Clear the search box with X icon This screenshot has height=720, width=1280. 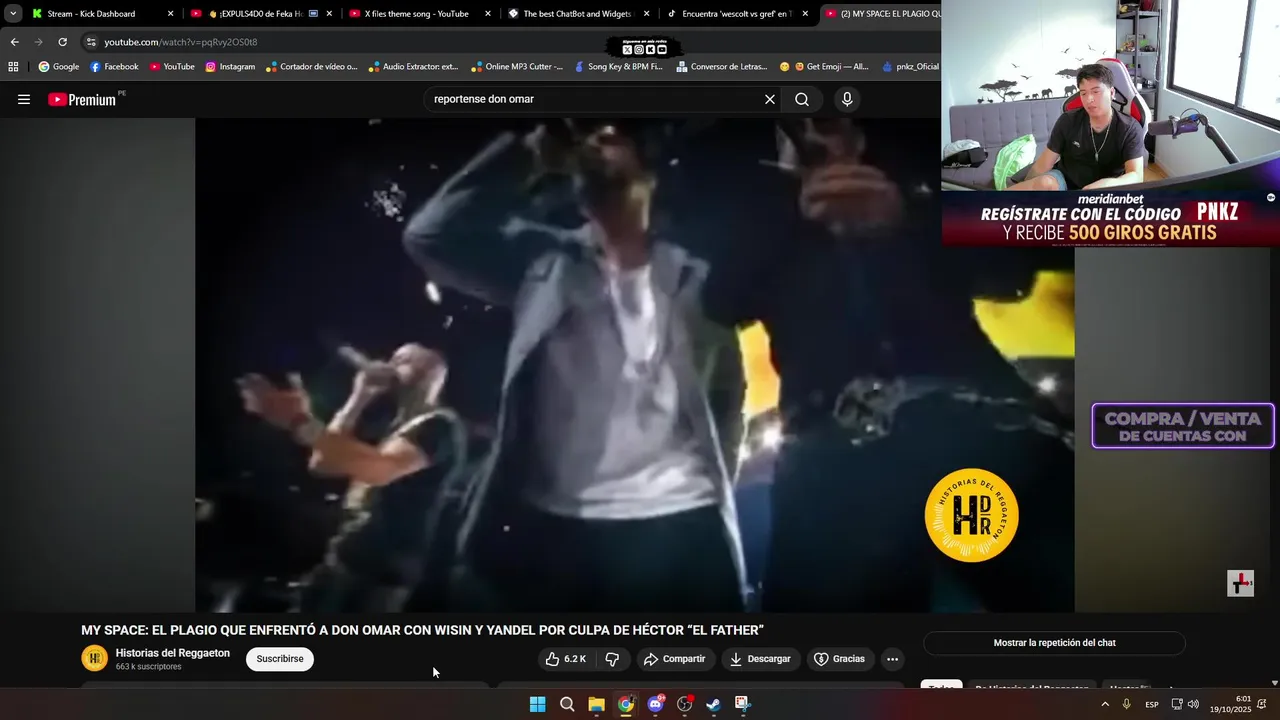coord(770,99)
